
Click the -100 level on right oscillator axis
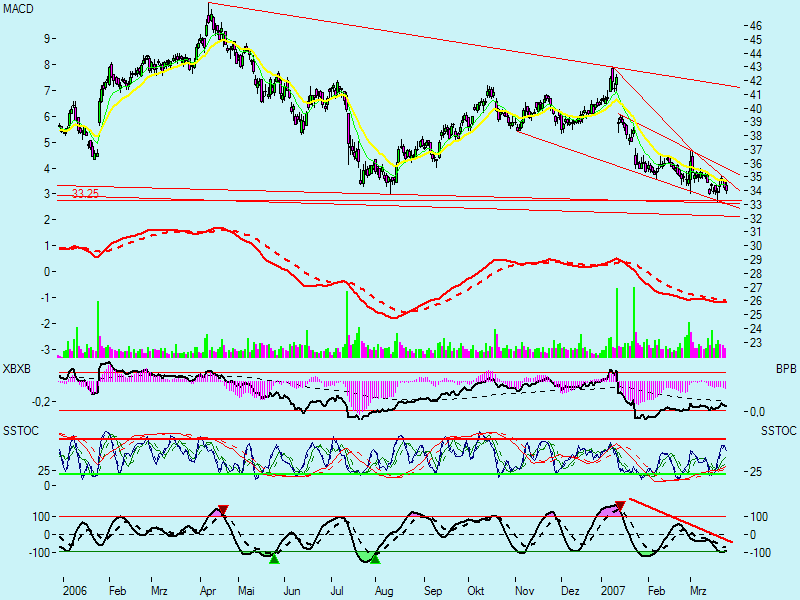pos(760,553)
